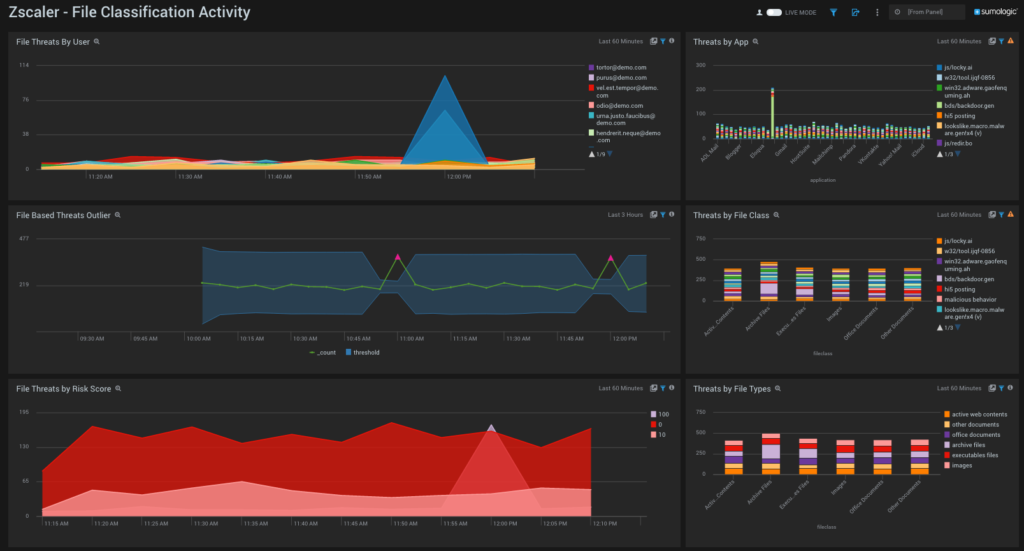
Task: Open the [From Panel] time range selector
Action: click(x=927, y=12)
